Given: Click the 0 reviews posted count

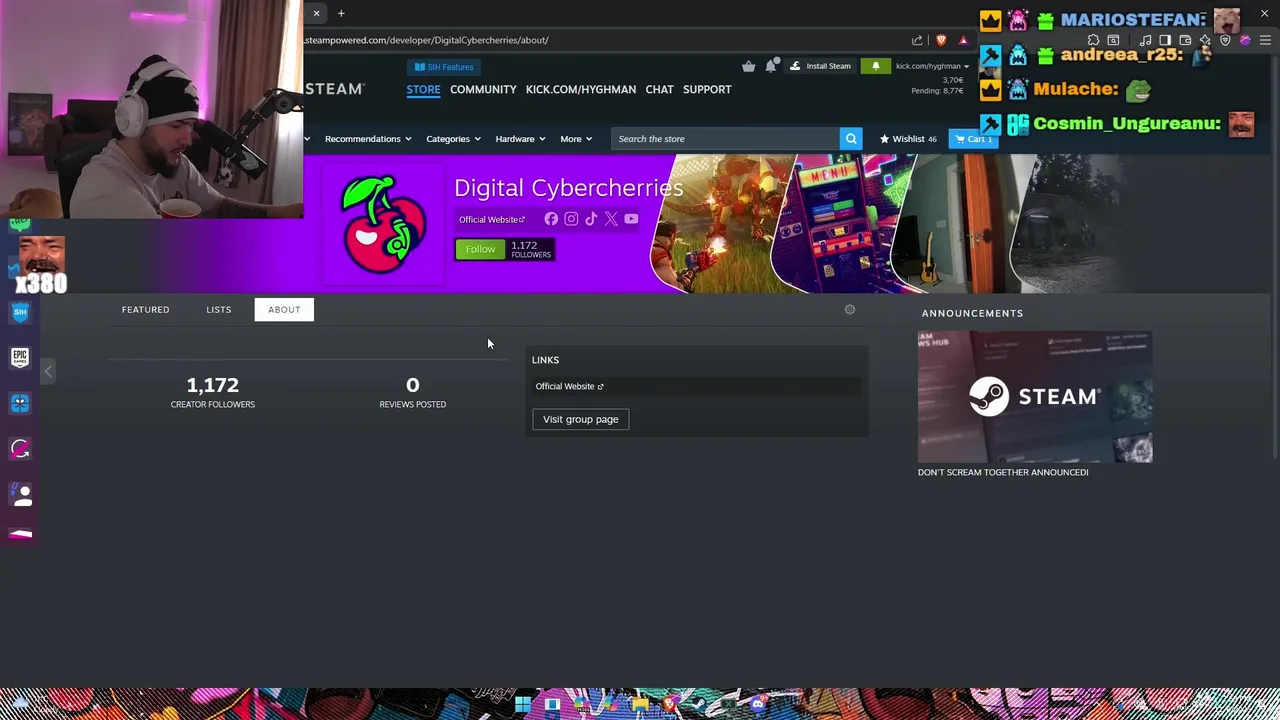Looking at the screenshot, I should (x=412, y=385).
